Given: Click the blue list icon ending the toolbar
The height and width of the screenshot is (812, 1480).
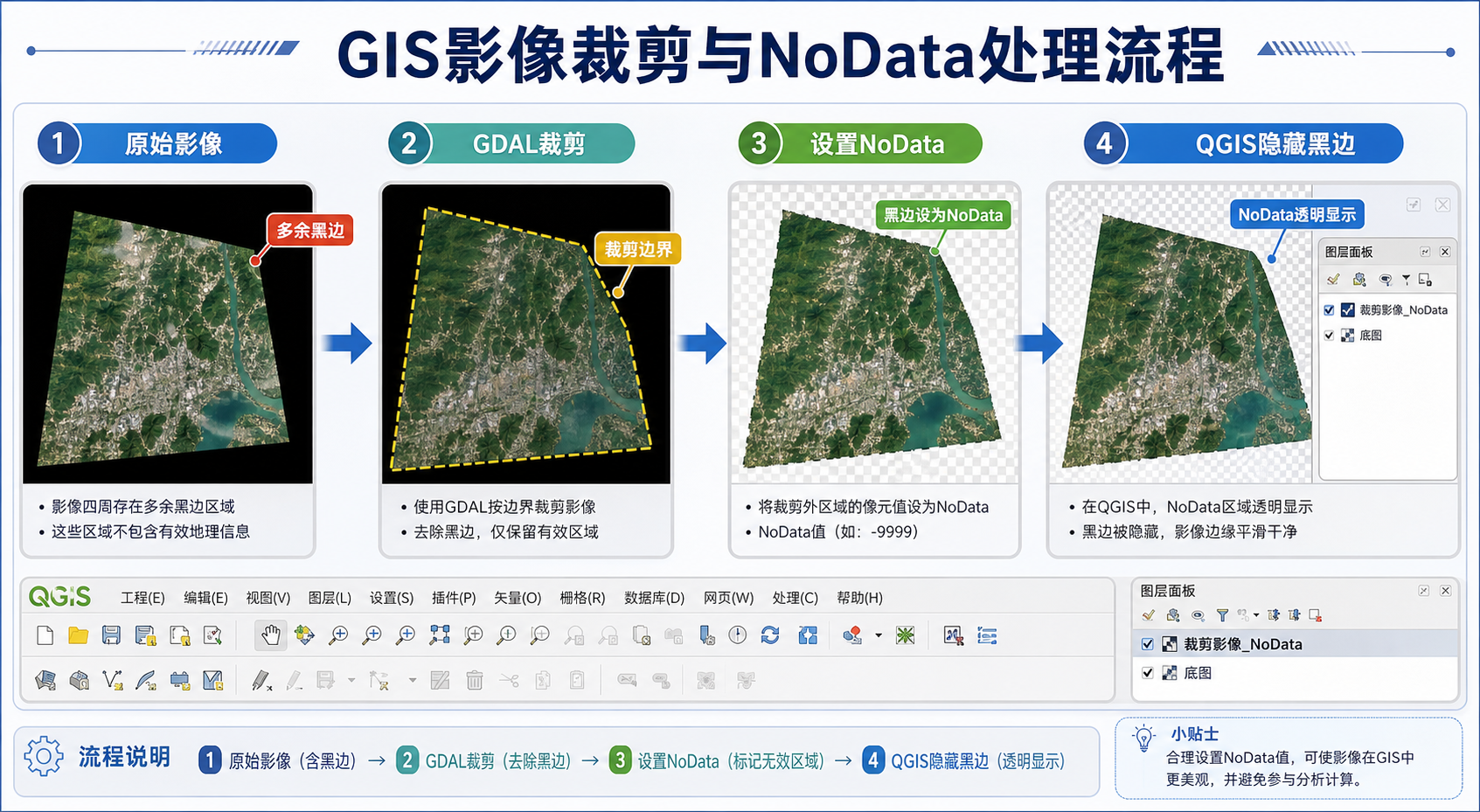Looking at the screenshot, I should (987, 635).
